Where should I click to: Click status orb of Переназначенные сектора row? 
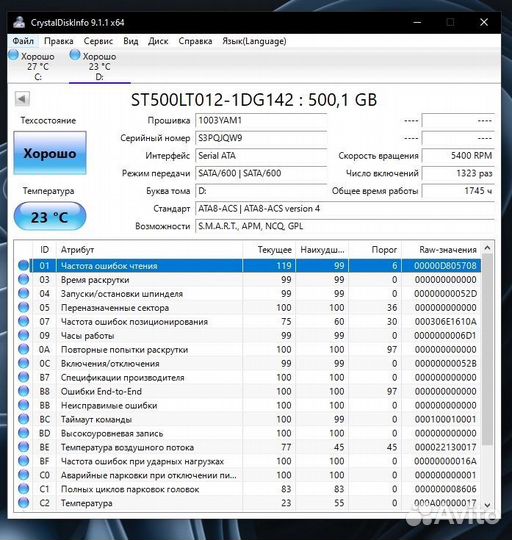tap(23, 308)
